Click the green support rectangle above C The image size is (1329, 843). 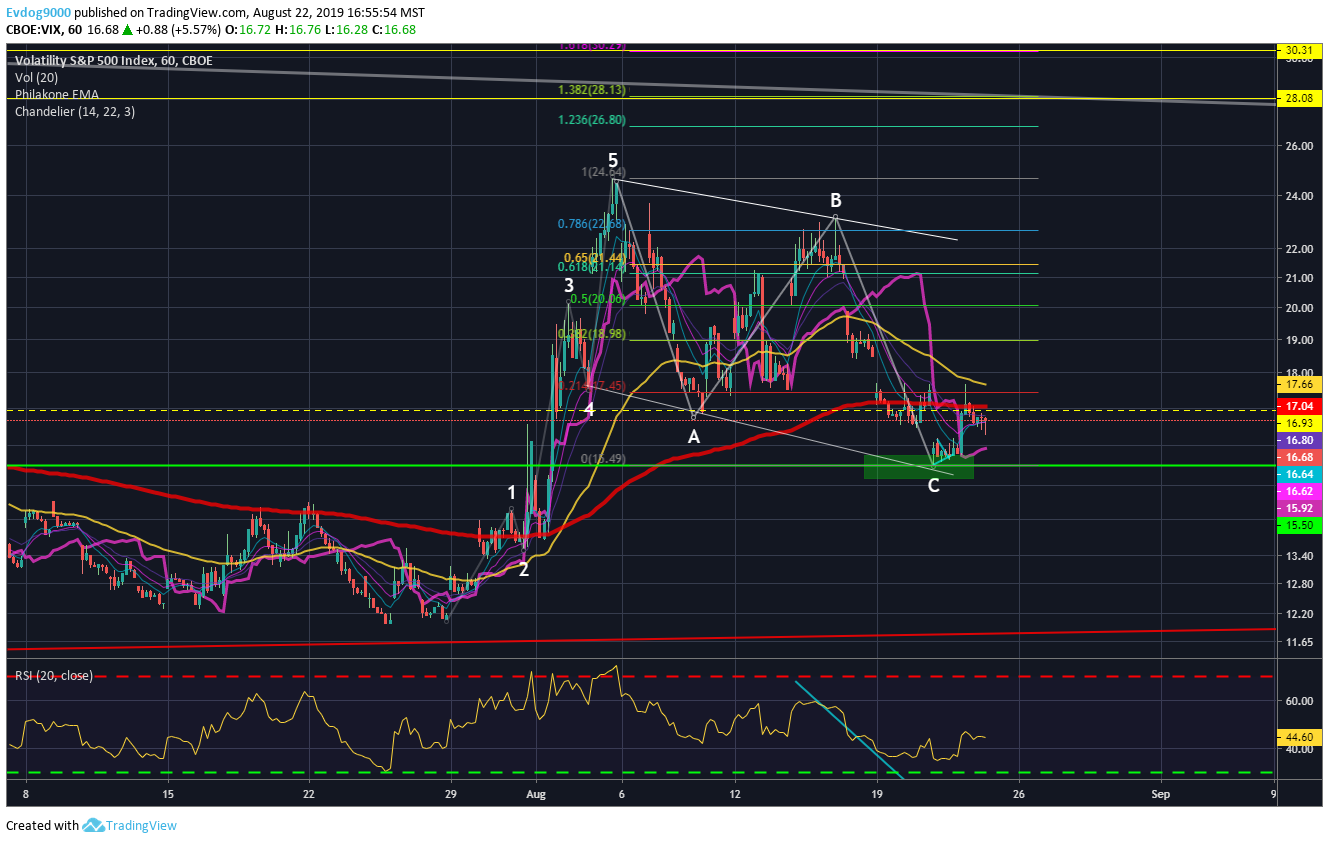point(918,466)
